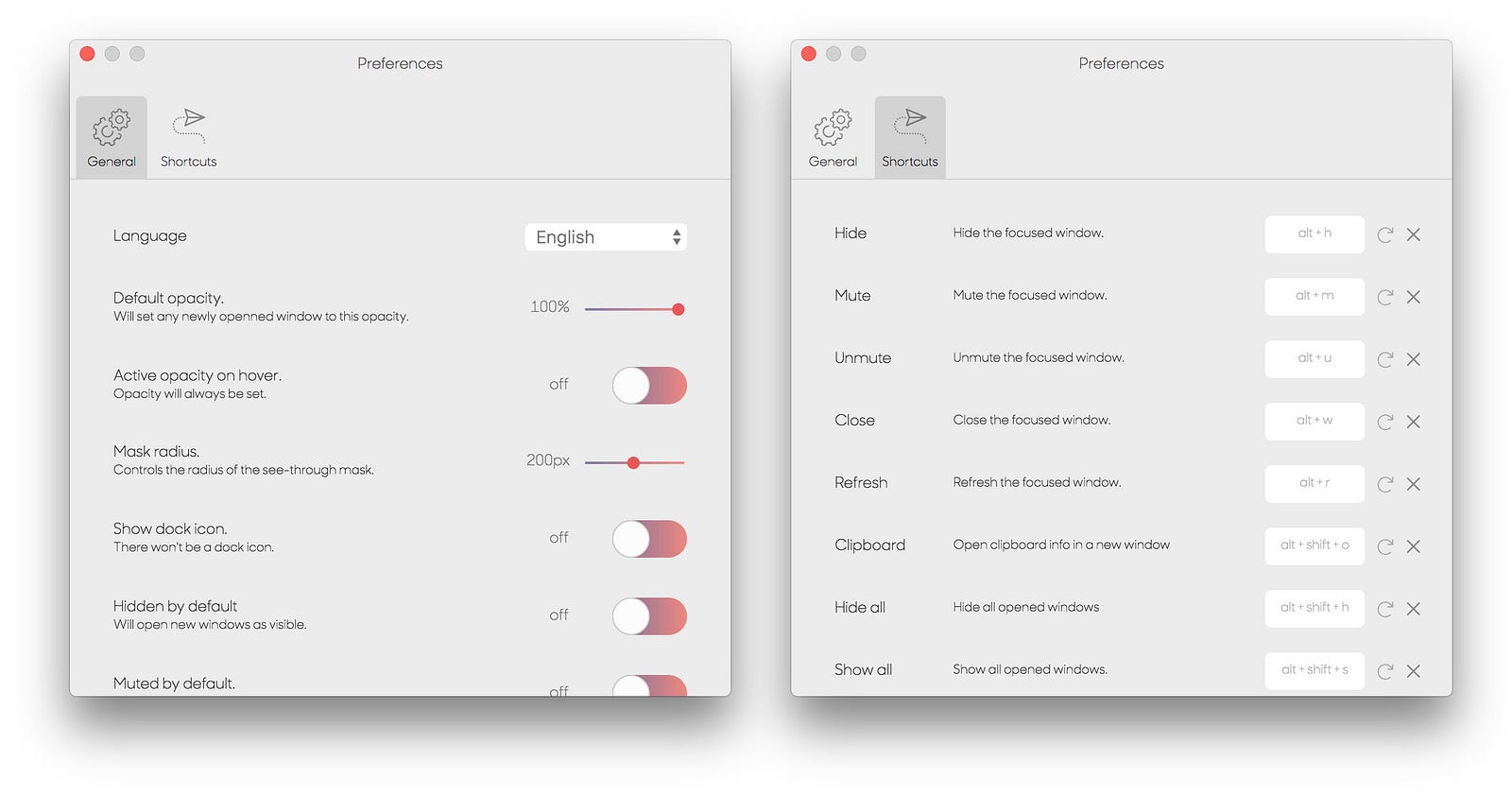Click the 'Mask radius.' setting title
Image resolution: width=1512 pixels, height=796 pixels.
point(156,451)
